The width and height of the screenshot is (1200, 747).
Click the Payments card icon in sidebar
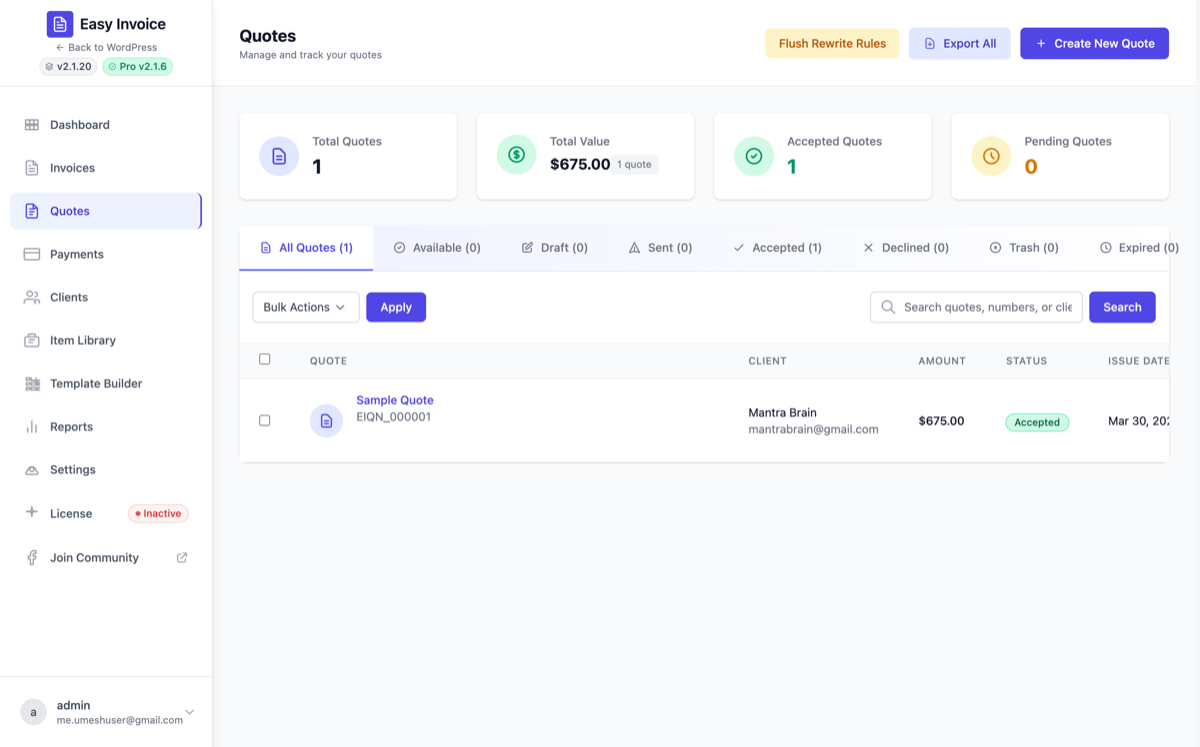click(32, 254)
